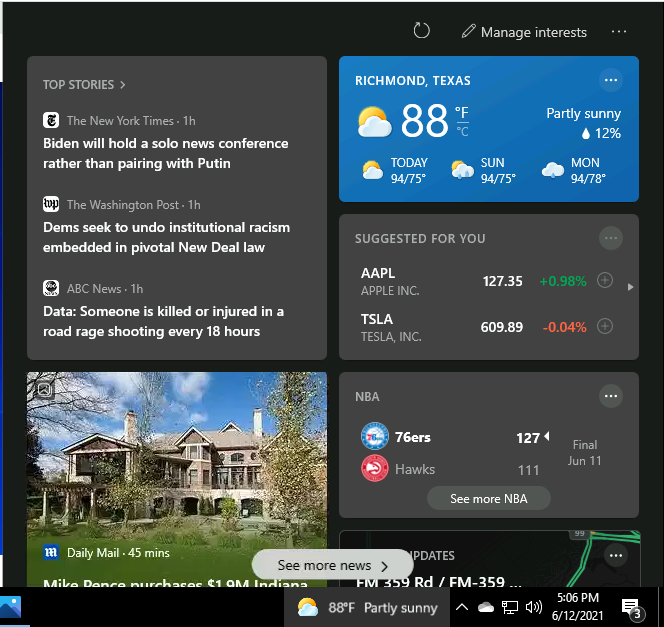Image resolution: width=664 pixels, height=627 pixels.
Task: Click TSLA change -0.04%
Action: [564, 327]
